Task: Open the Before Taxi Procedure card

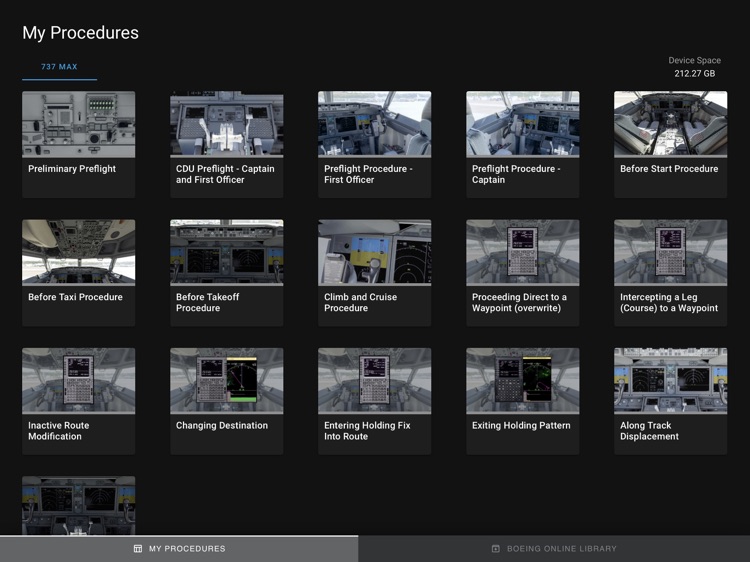Action: (78, 273)
